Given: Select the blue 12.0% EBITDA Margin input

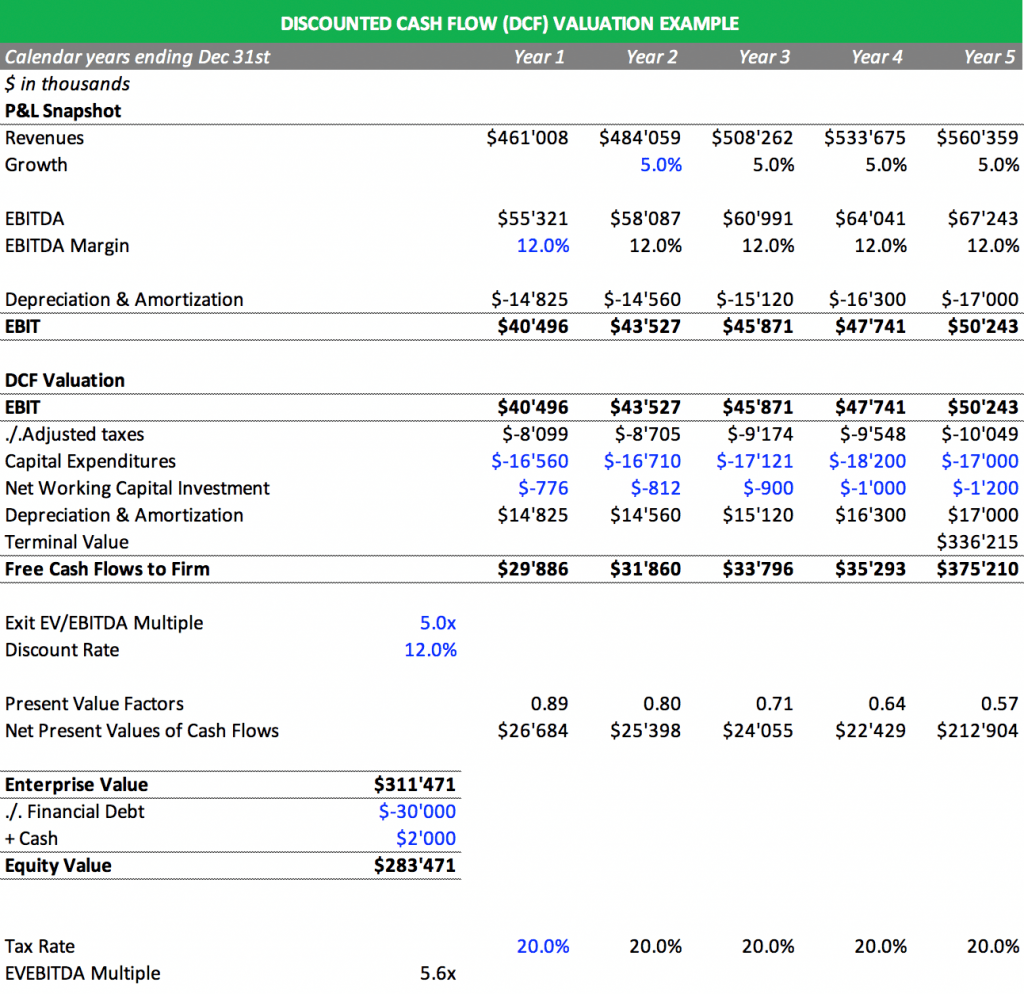Looking at the screenshot, I should 543,246.
